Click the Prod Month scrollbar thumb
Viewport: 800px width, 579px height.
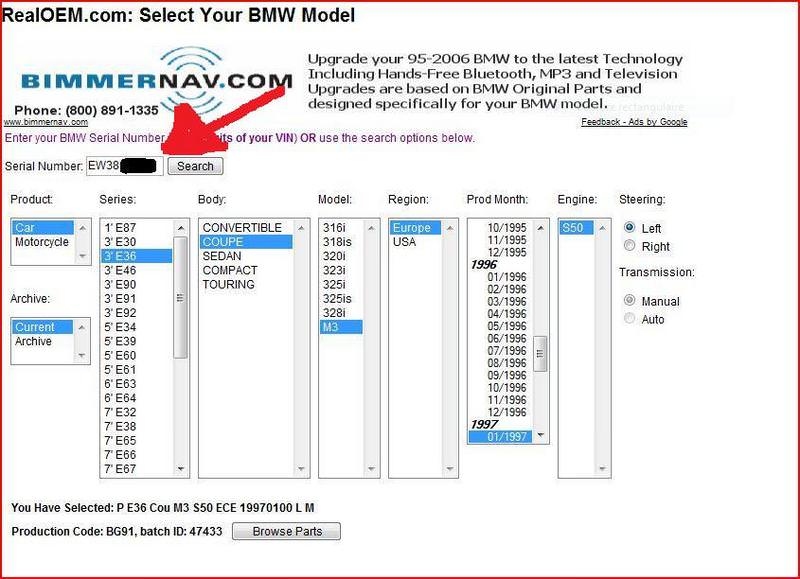point(540,354)
